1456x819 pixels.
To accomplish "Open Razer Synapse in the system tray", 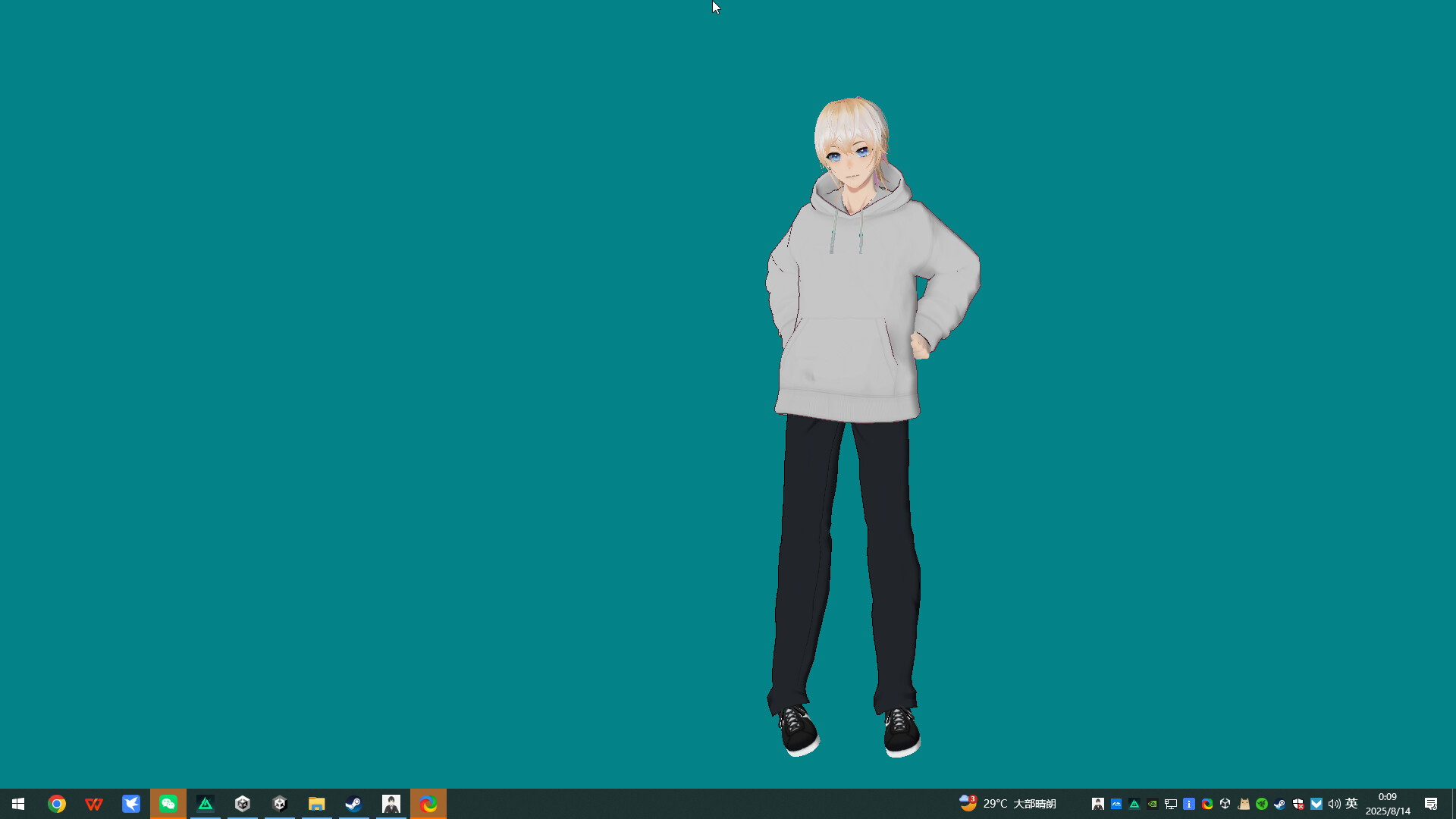I will pyautogui.click(x=1261, y=803).
